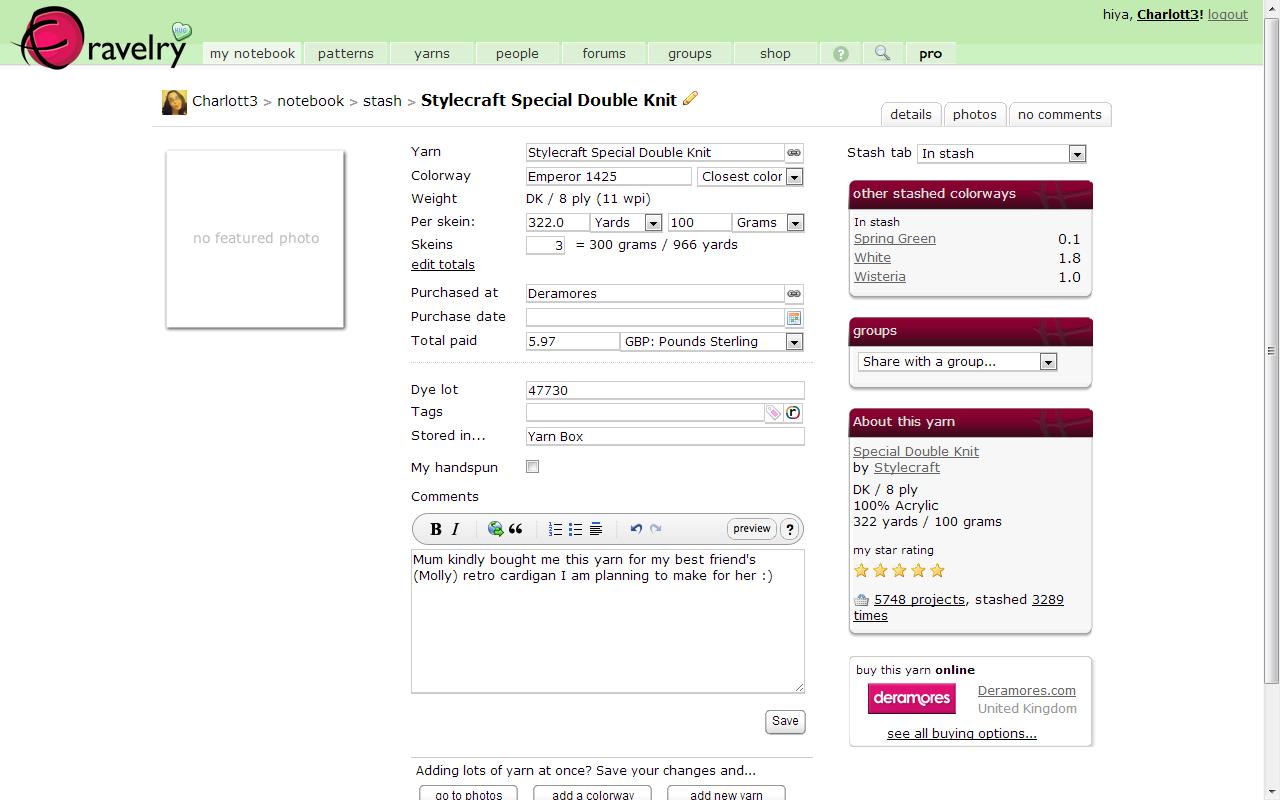Open the Closest color dropdown

click(x=751, y=177)
